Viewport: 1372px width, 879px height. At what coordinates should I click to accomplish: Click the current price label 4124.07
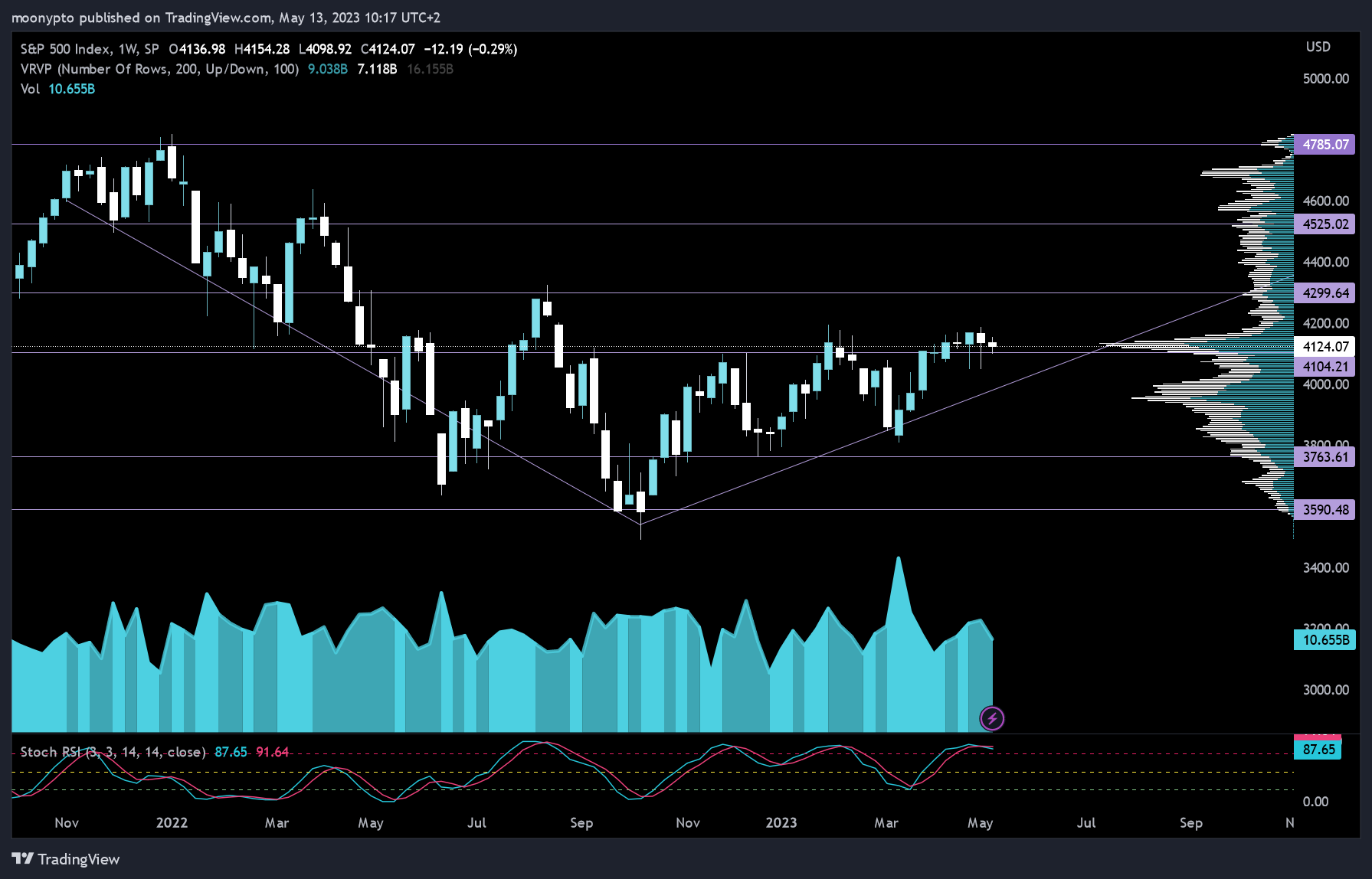(1325, 346)
